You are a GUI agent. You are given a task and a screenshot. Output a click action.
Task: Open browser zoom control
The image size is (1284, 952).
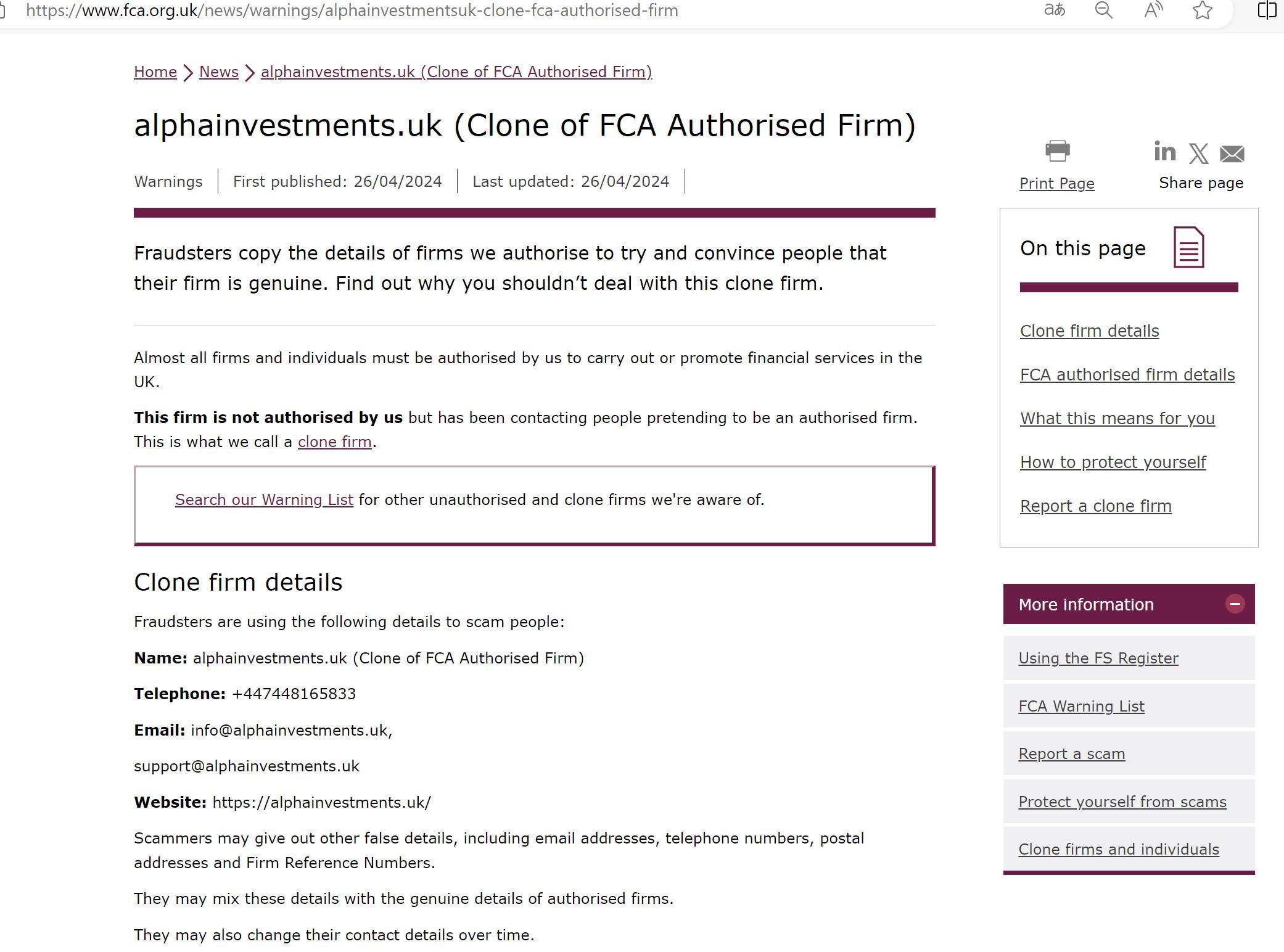(1103, 10)
